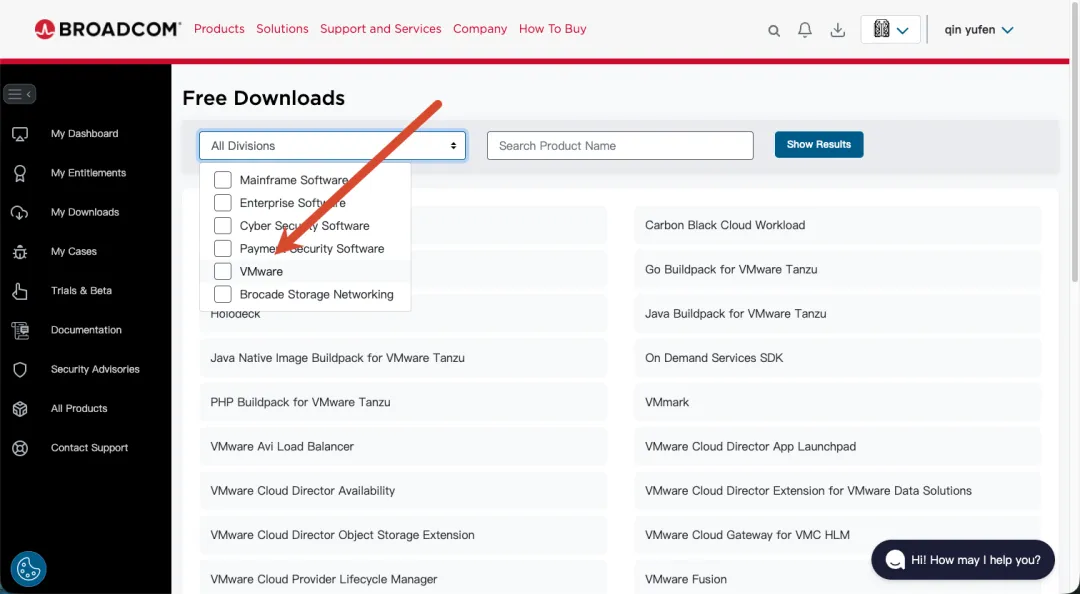The width and height of the screenshot is (1080, 594).
Task: Open the Solutions menu
Action: click(x=282, y=29)
